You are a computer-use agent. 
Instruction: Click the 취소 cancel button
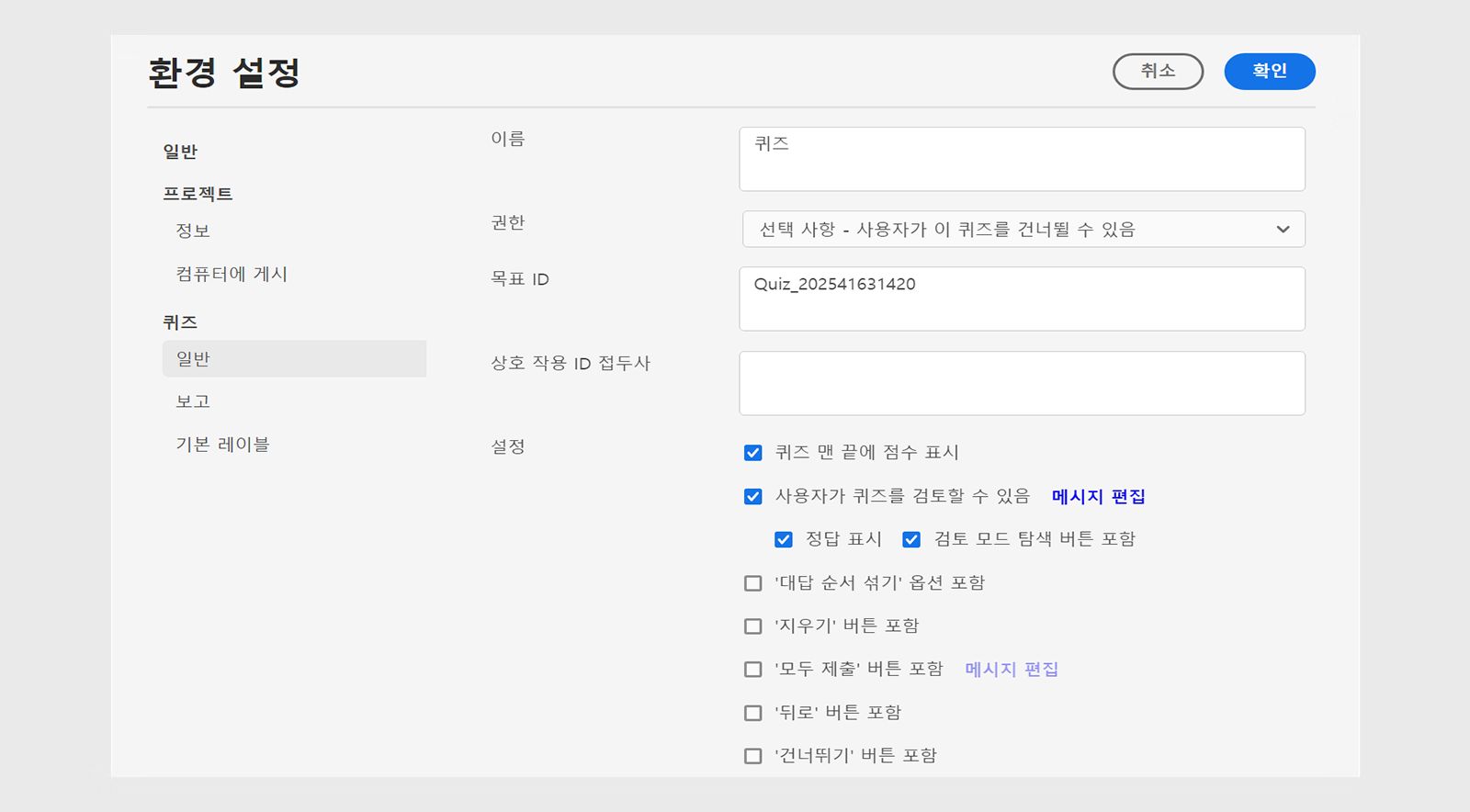coord(1158,72)
